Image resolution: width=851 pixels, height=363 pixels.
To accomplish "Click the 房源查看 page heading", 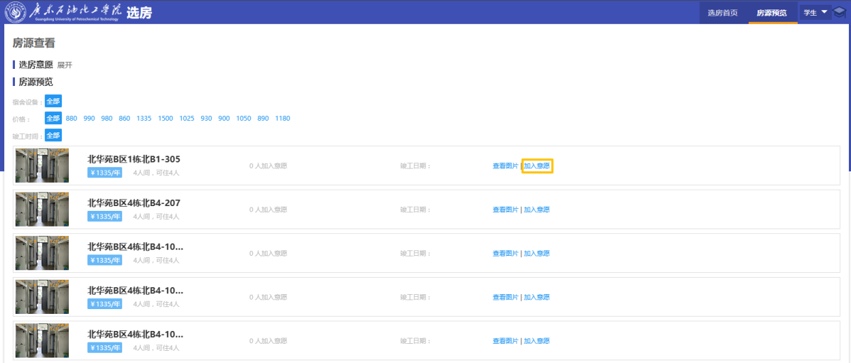I will [34, 43].
